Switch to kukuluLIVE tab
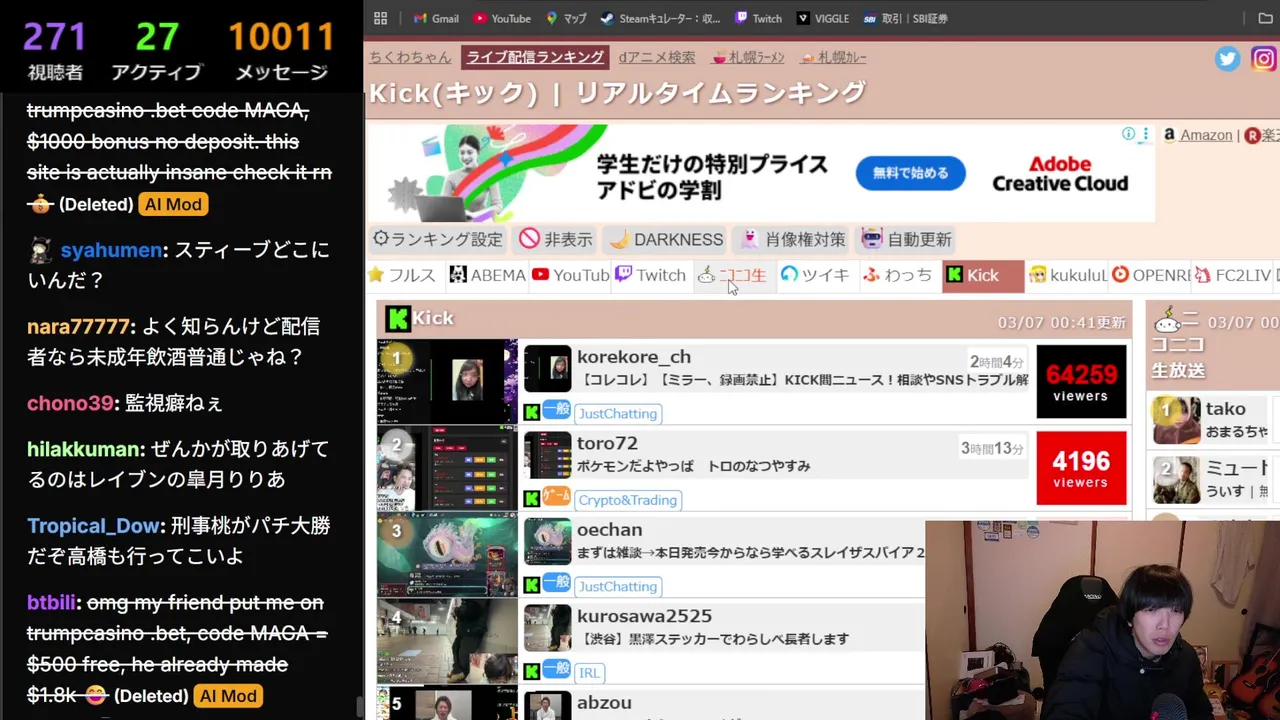 click(1068, 275)
